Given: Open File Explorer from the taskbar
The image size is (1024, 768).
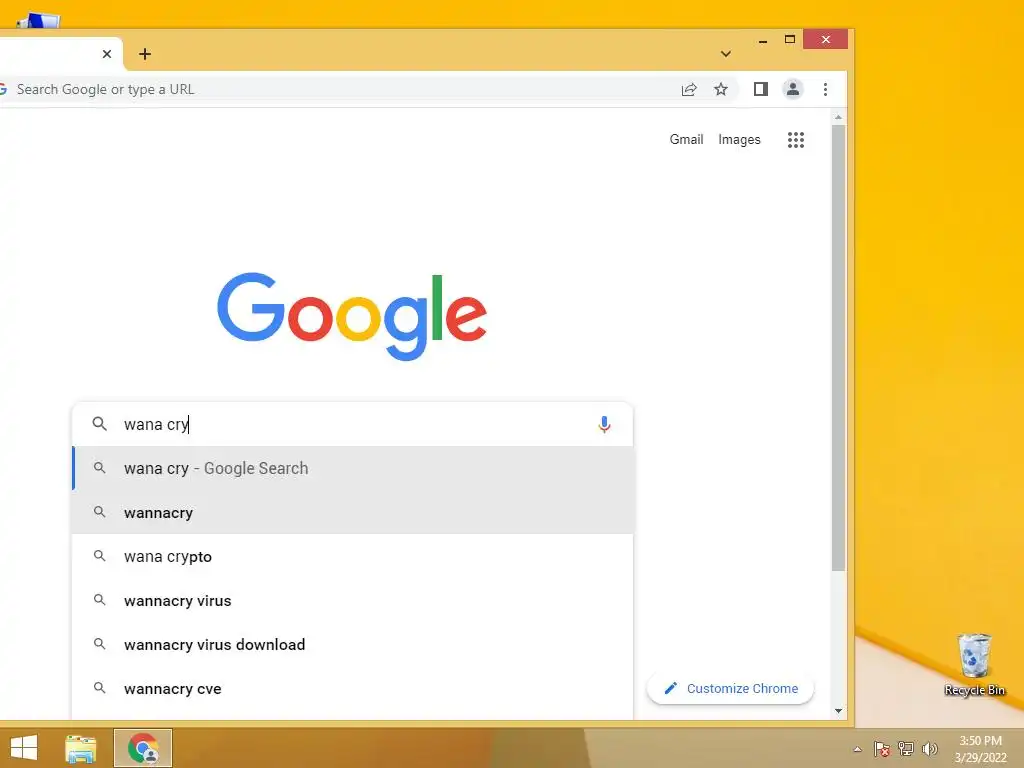Looking at the screenshot, I should point(80,748).
